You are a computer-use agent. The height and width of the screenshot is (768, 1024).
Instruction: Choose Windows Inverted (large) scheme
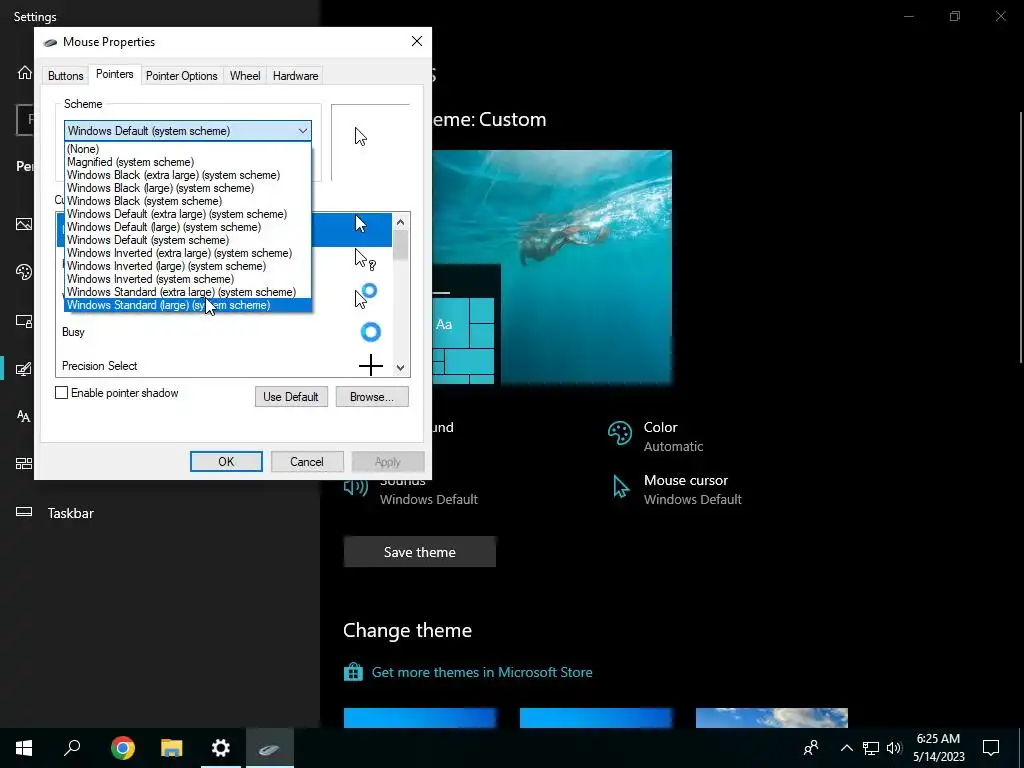[x=188, y=266]
